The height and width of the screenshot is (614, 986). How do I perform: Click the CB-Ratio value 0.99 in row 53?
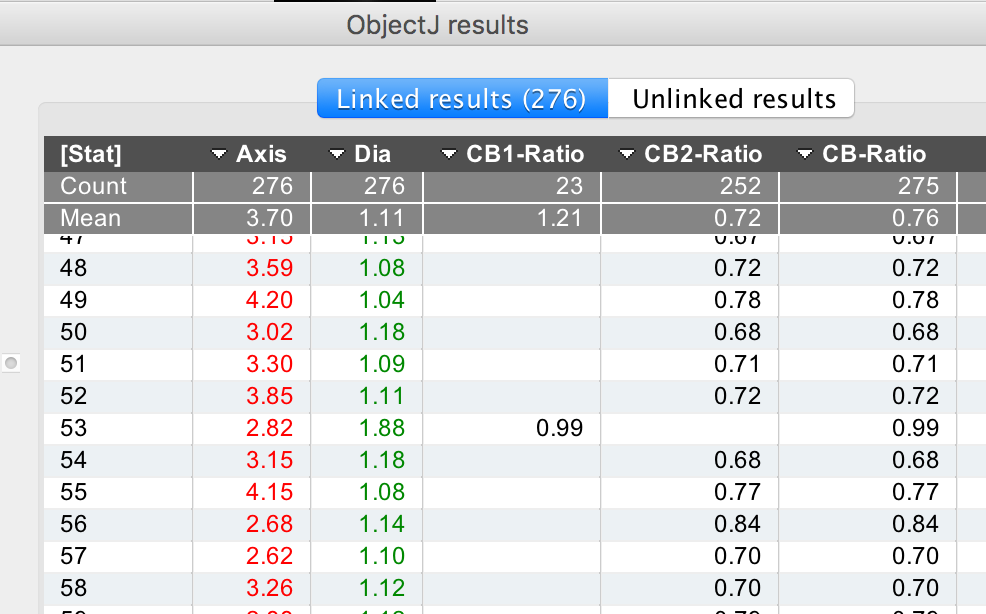(x=916, y=428)
